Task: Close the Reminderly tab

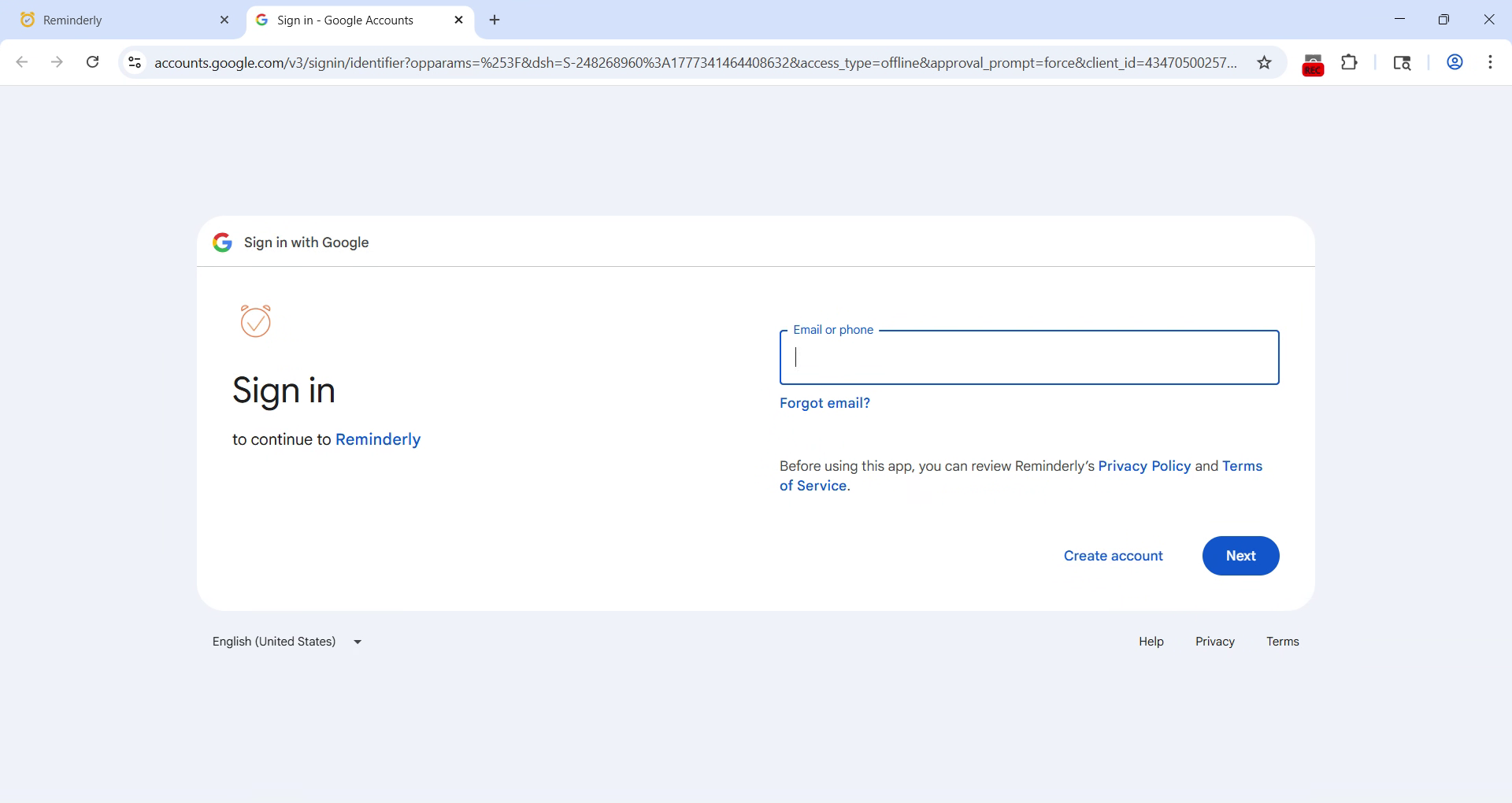Action: point(224,20)
